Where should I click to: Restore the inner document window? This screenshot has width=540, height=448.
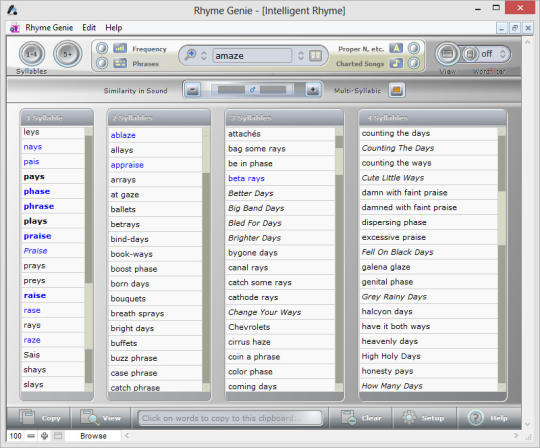pos(515,28)
